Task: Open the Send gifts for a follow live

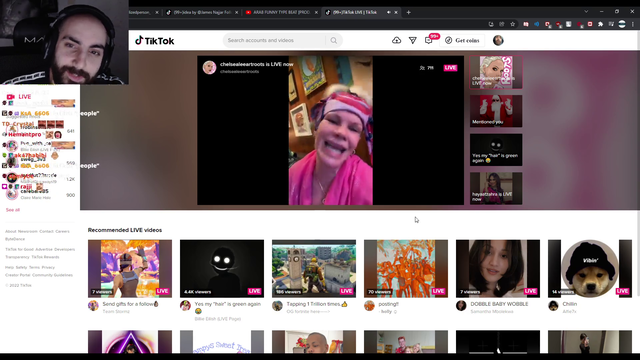Action: click(130, 269)
